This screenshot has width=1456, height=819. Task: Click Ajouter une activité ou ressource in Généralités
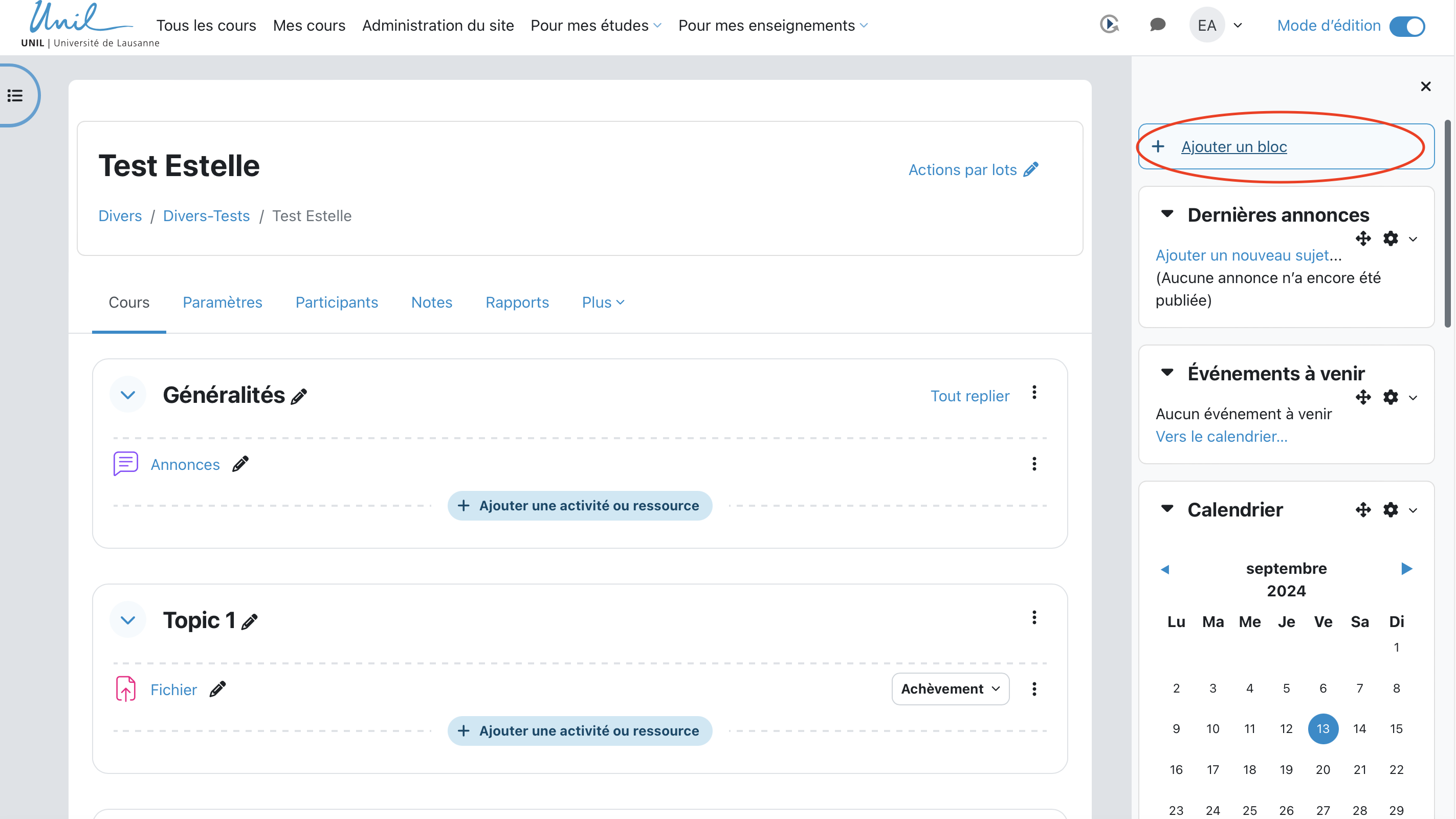(579, 505)
